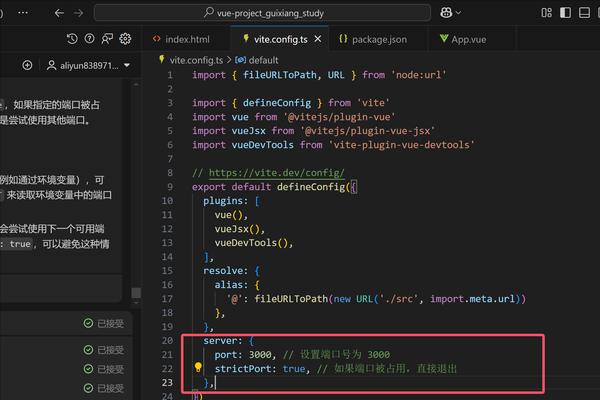The width and height of the screenshot is (600, 400).
Task: Click the 'fileURLToPath' call on line 17
Action: click(x=291, y=299)
